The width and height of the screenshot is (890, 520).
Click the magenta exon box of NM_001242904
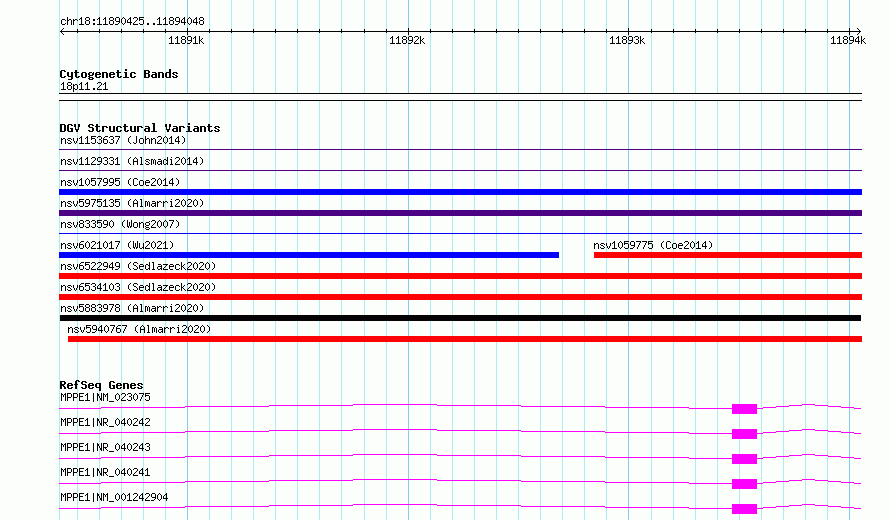tap(744, 509)
